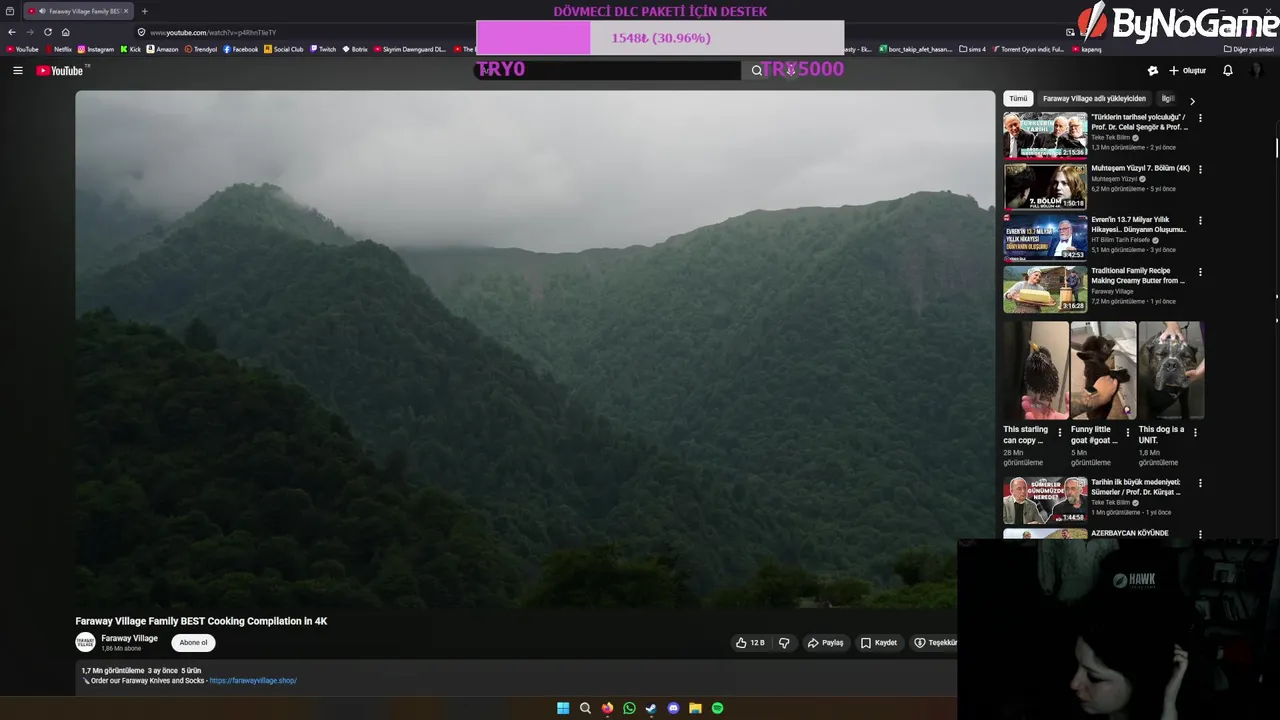Open a new browser tab with plus

(144, 11)
